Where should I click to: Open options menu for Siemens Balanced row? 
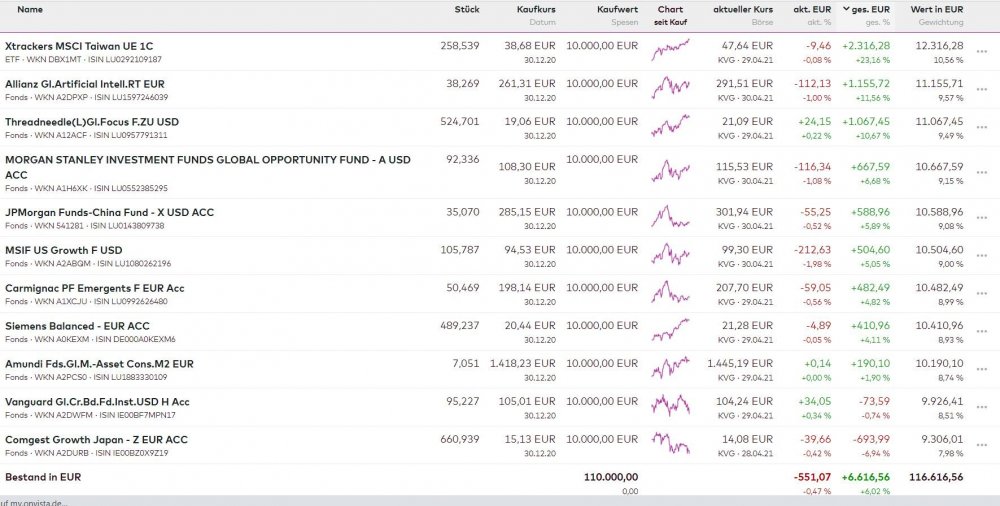click(981, 332)
